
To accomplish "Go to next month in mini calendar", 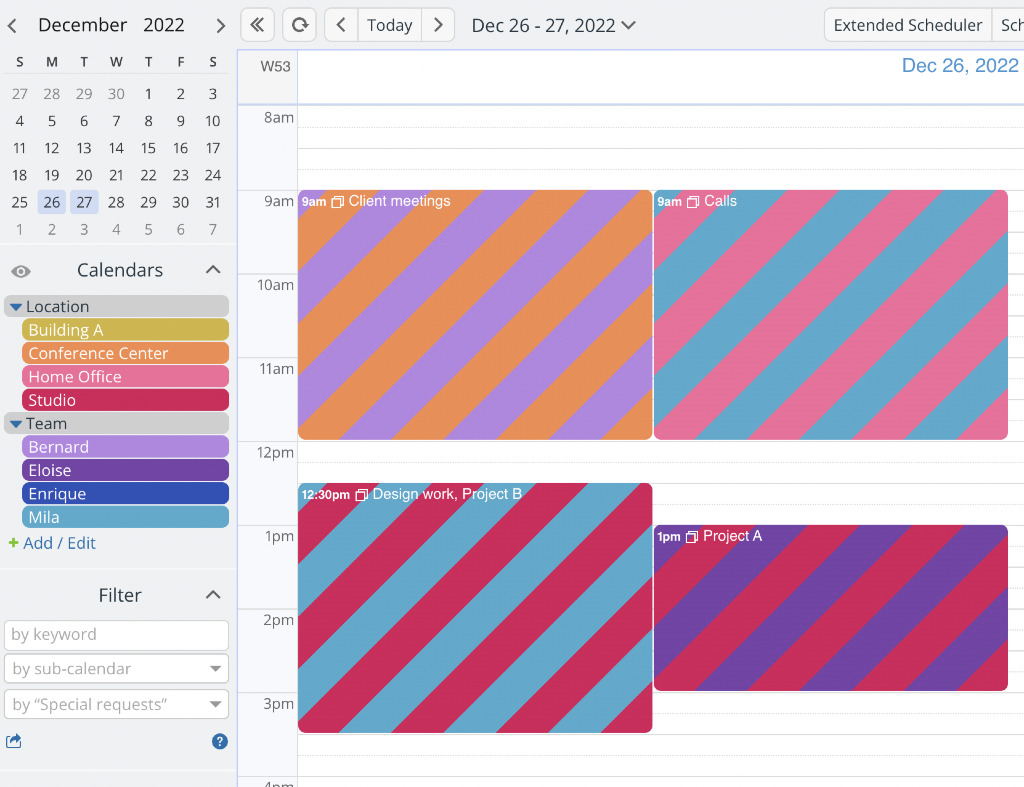I will click(220, 26).
